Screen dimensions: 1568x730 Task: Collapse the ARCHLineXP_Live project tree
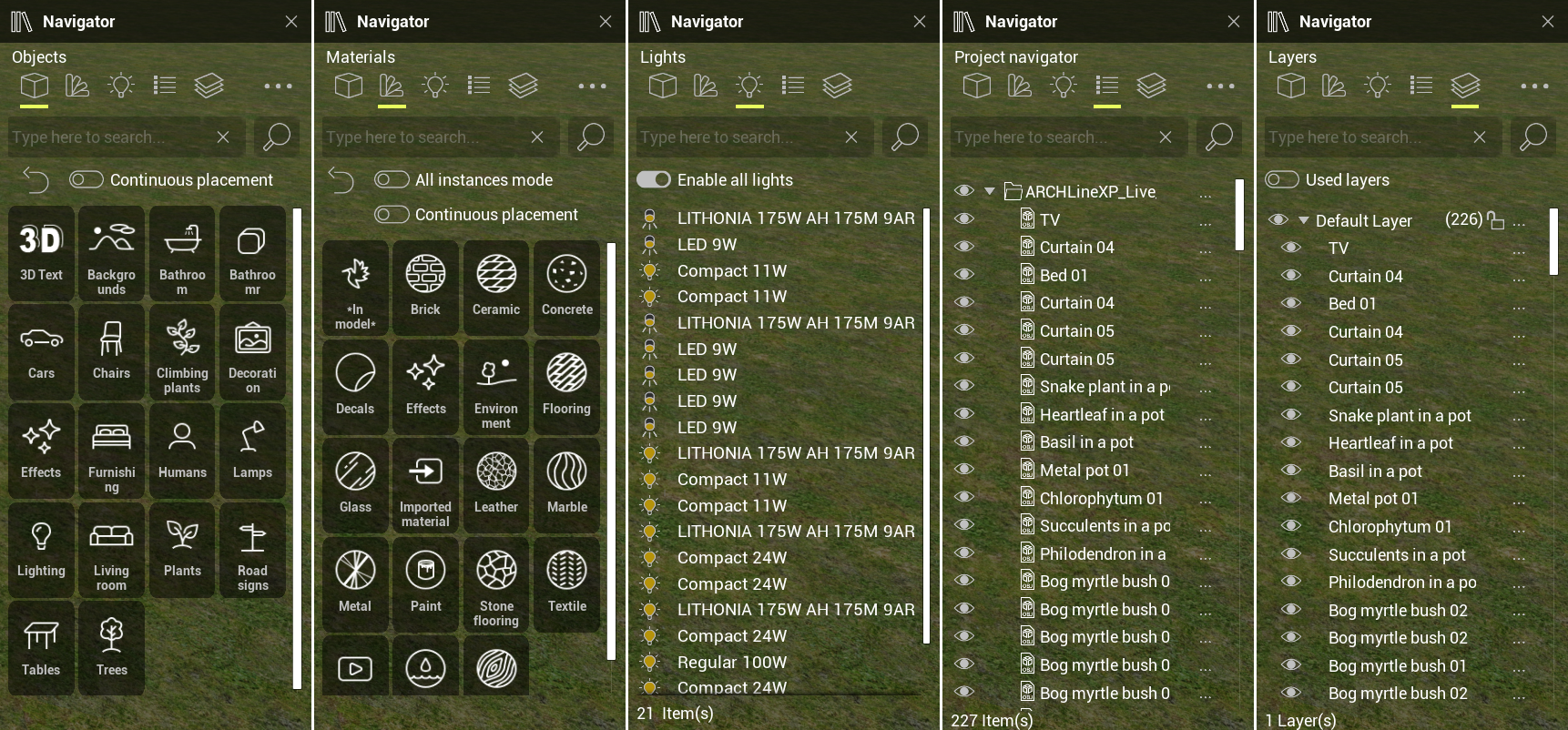[x=990, y=191]
